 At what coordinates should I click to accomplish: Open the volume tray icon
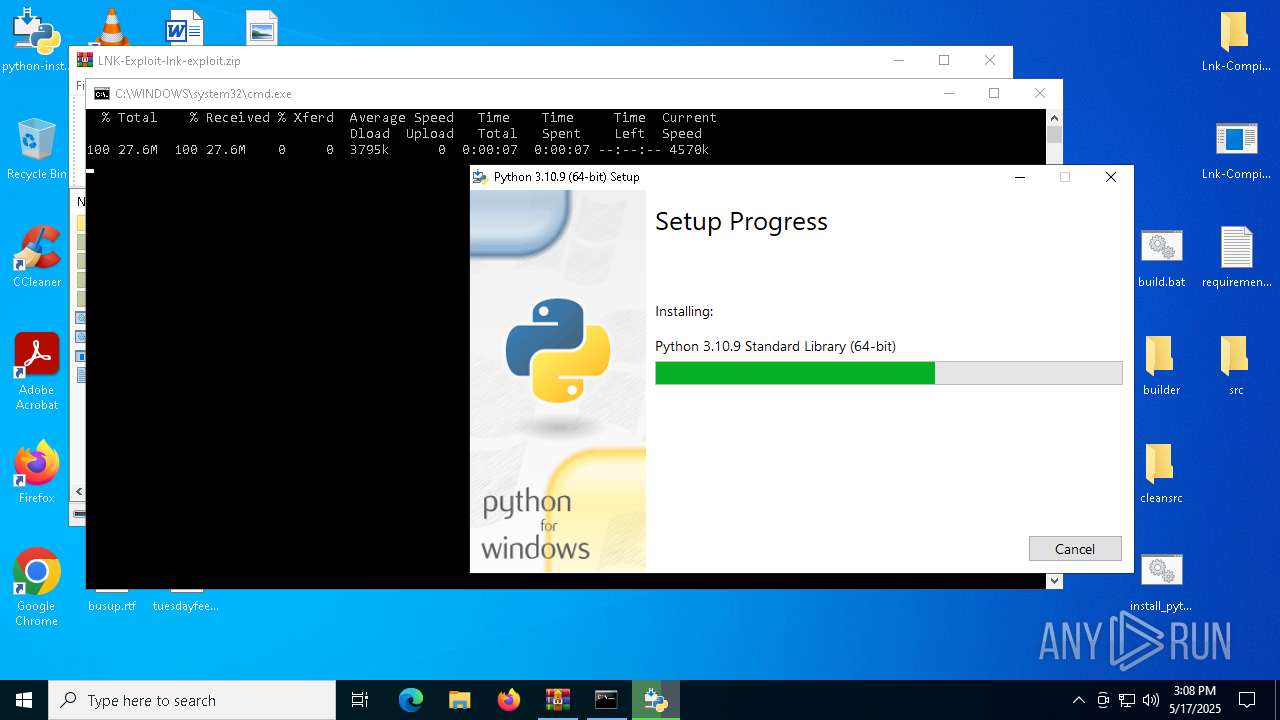tap(1151, 700)
